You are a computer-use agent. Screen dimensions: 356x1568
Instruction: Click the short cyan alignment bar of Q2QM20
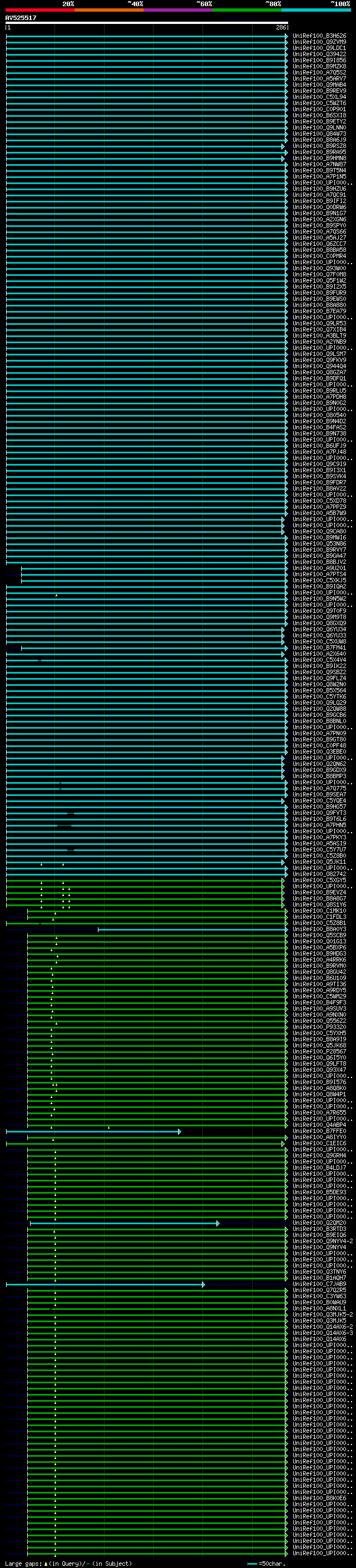[125, 1223]
